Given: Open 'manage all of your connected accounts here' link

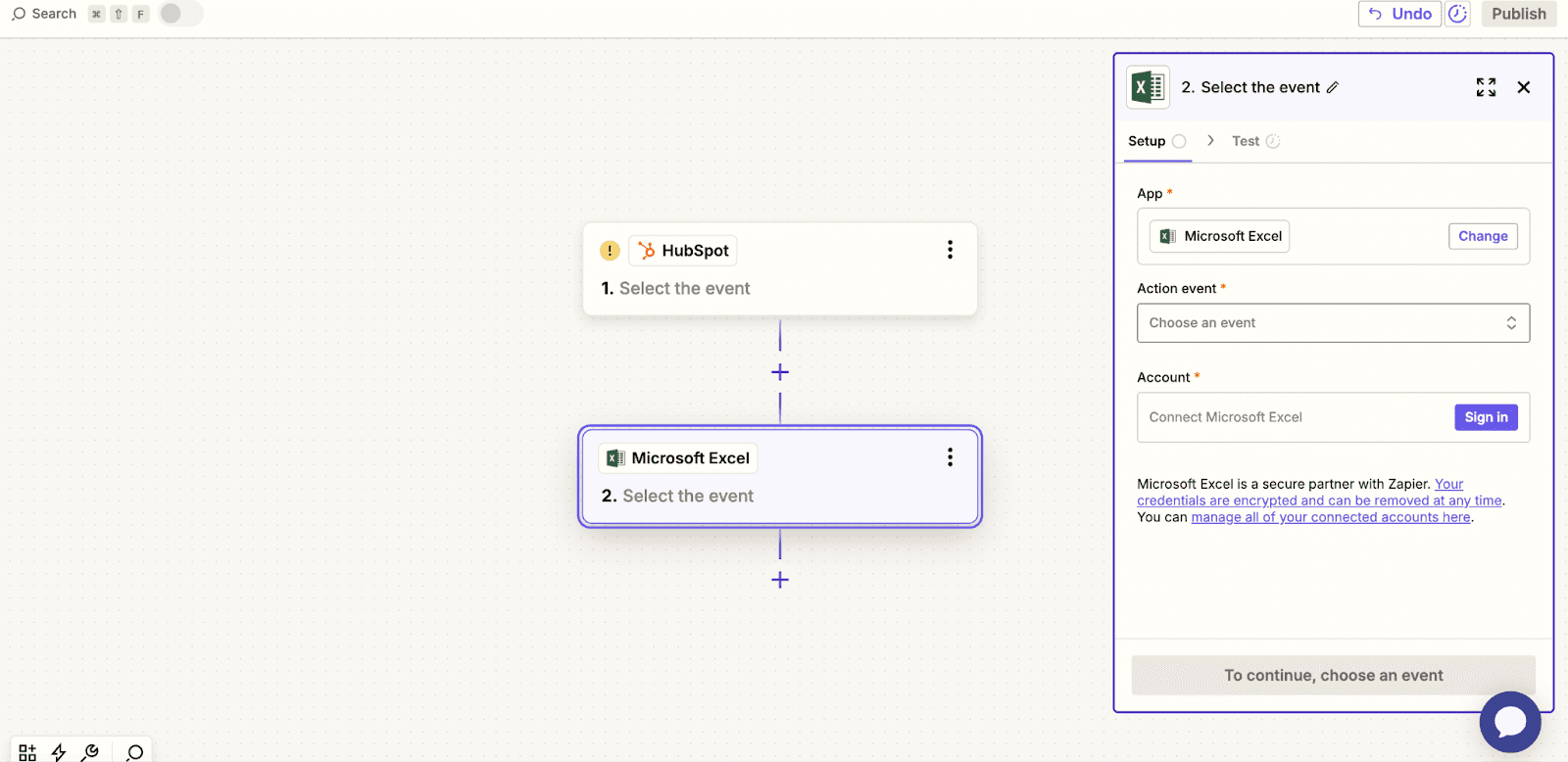Looking at the screenshot, I should [x=1331, y=517].
